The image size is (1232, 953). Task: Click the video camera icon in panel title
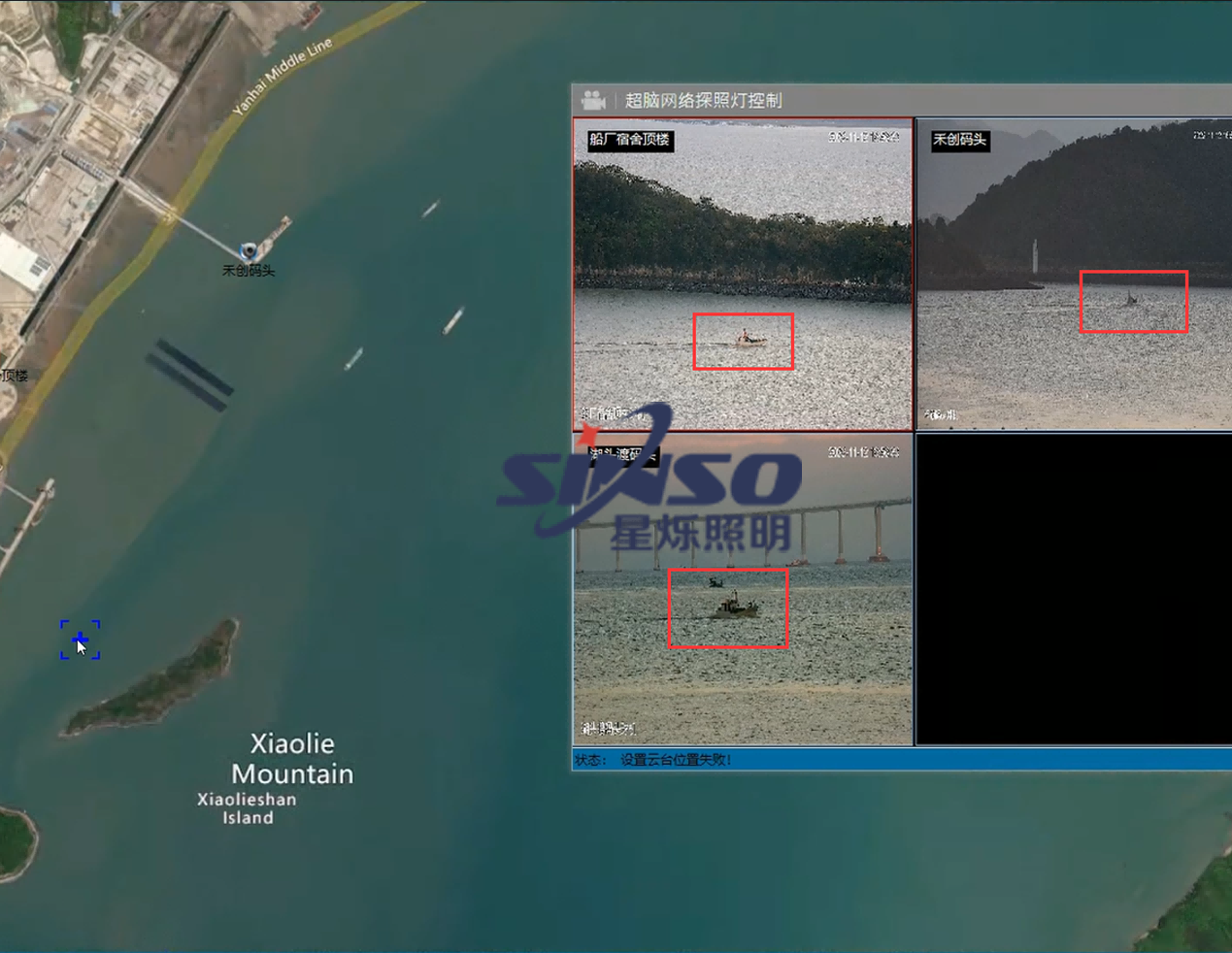click(593, 100)
